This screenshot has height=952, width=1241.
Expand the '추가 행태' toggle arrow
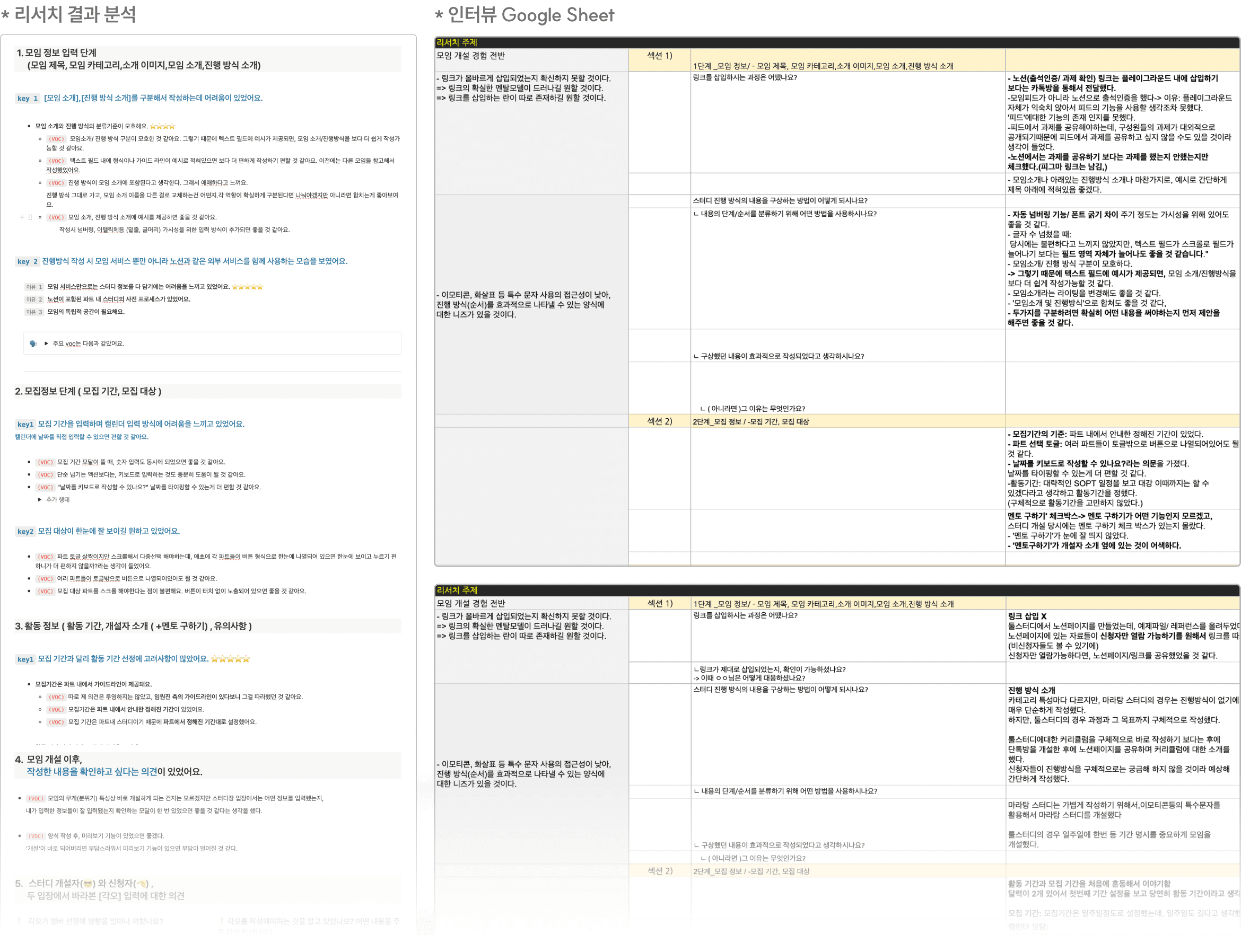coord(40,500)
